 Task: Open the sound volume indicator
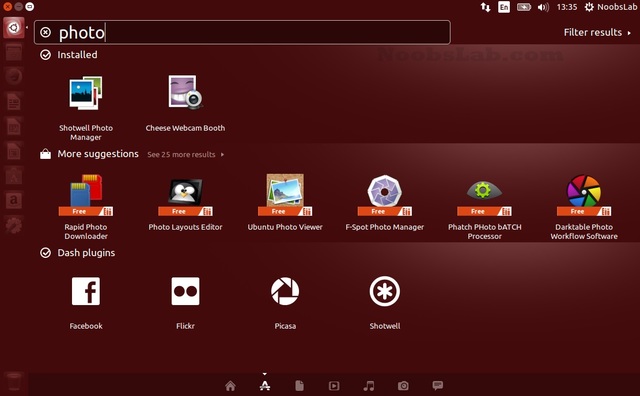543,7
